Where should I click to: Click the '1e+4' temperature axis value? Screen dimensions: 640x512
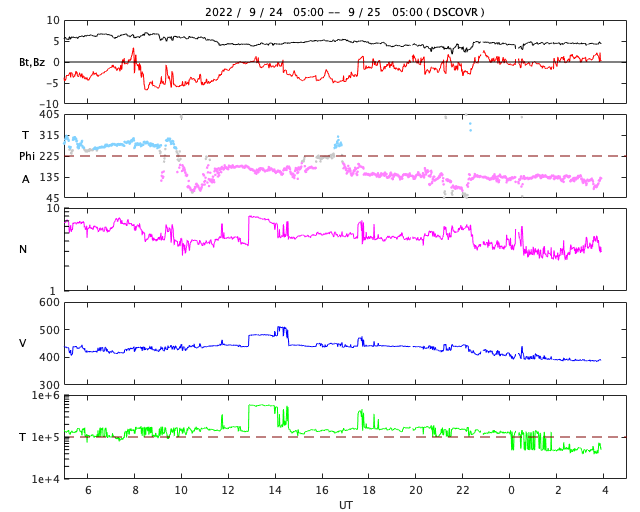[46, 479]
